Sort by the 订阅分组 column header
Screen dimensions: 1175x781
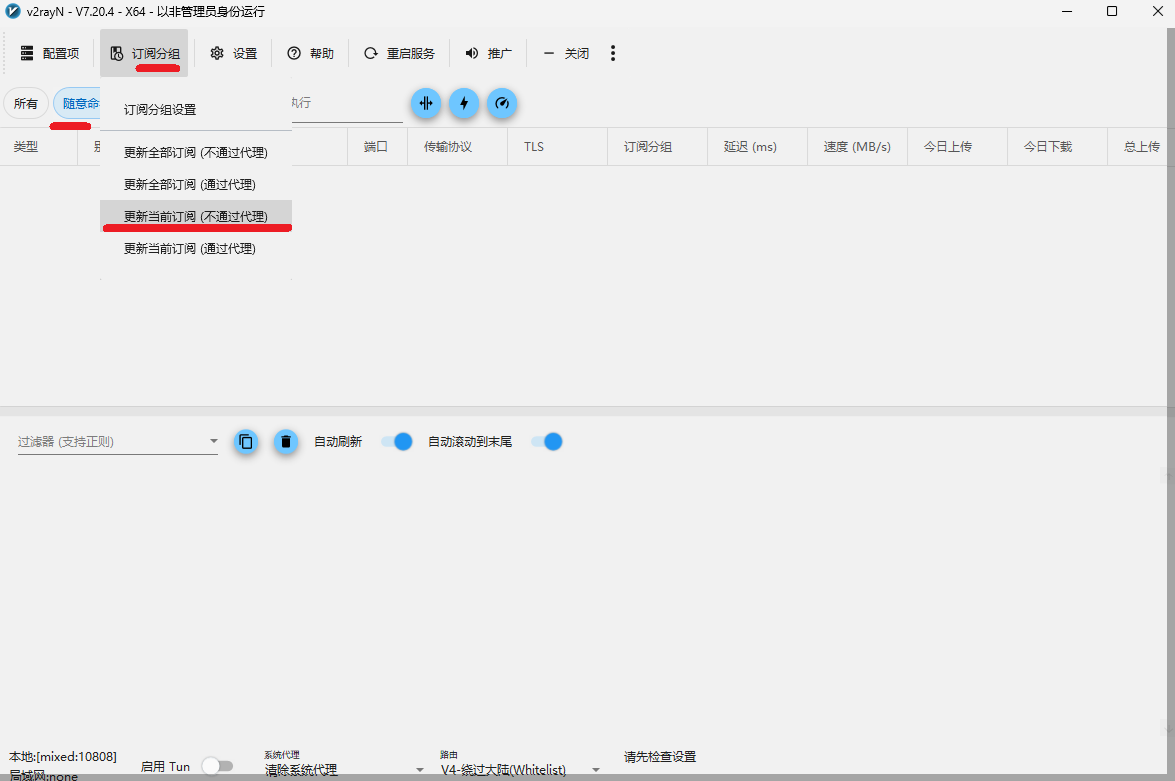(657, 147)
